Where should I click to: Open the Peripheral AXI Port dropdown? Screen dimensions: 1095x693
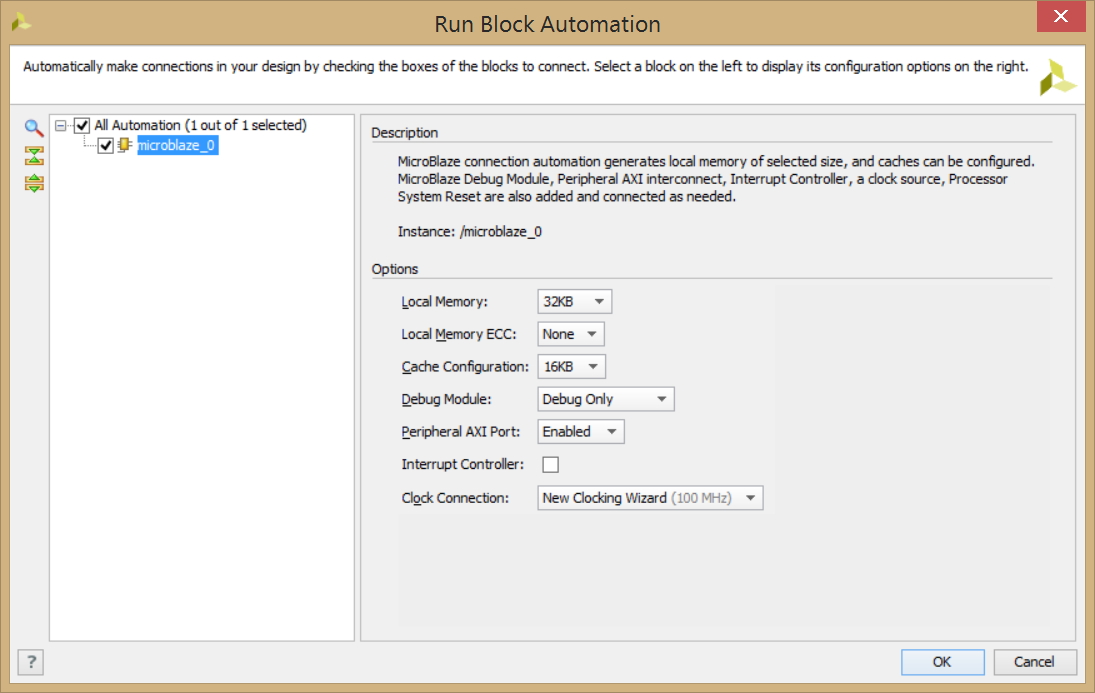(x=580, y=432)
